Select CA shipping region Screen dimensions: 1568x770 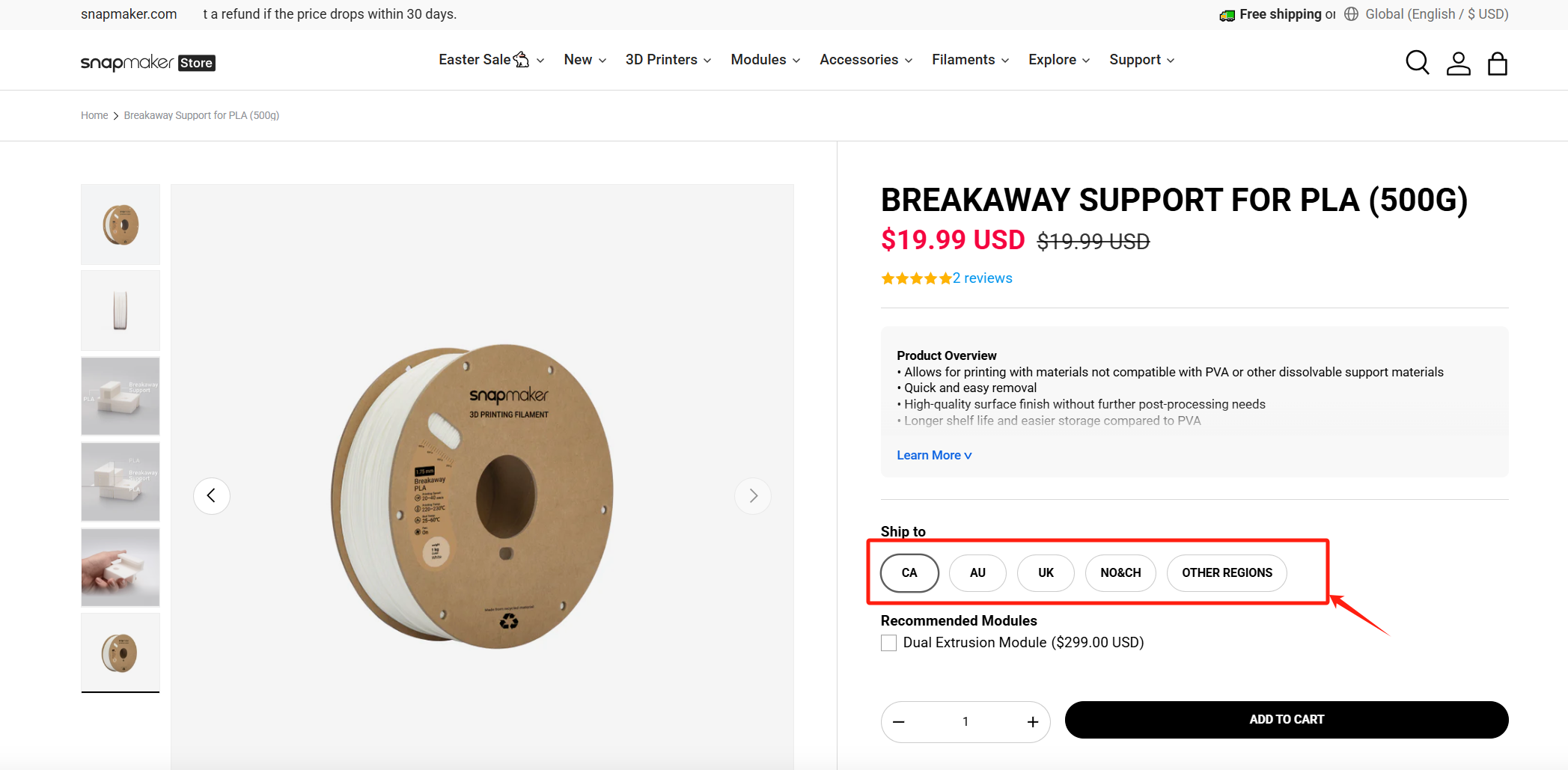click(x=909, y=572)
